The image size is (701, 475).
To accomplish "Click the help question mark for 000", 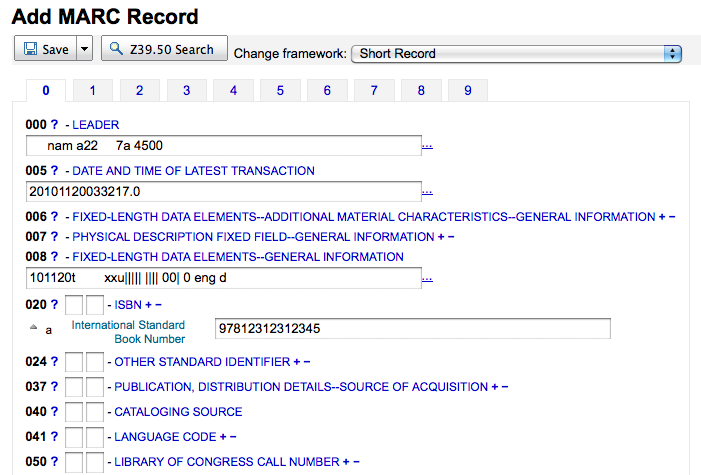I will click(55, 125).
